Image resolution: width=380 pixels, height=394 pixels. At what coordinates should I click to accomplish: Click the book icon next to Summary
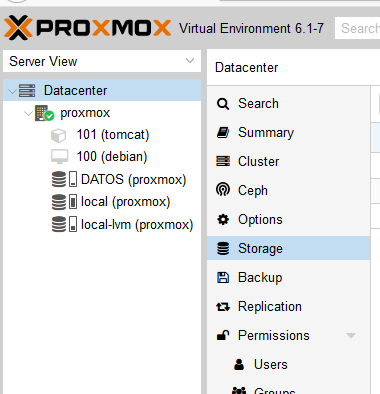(223, 132)
